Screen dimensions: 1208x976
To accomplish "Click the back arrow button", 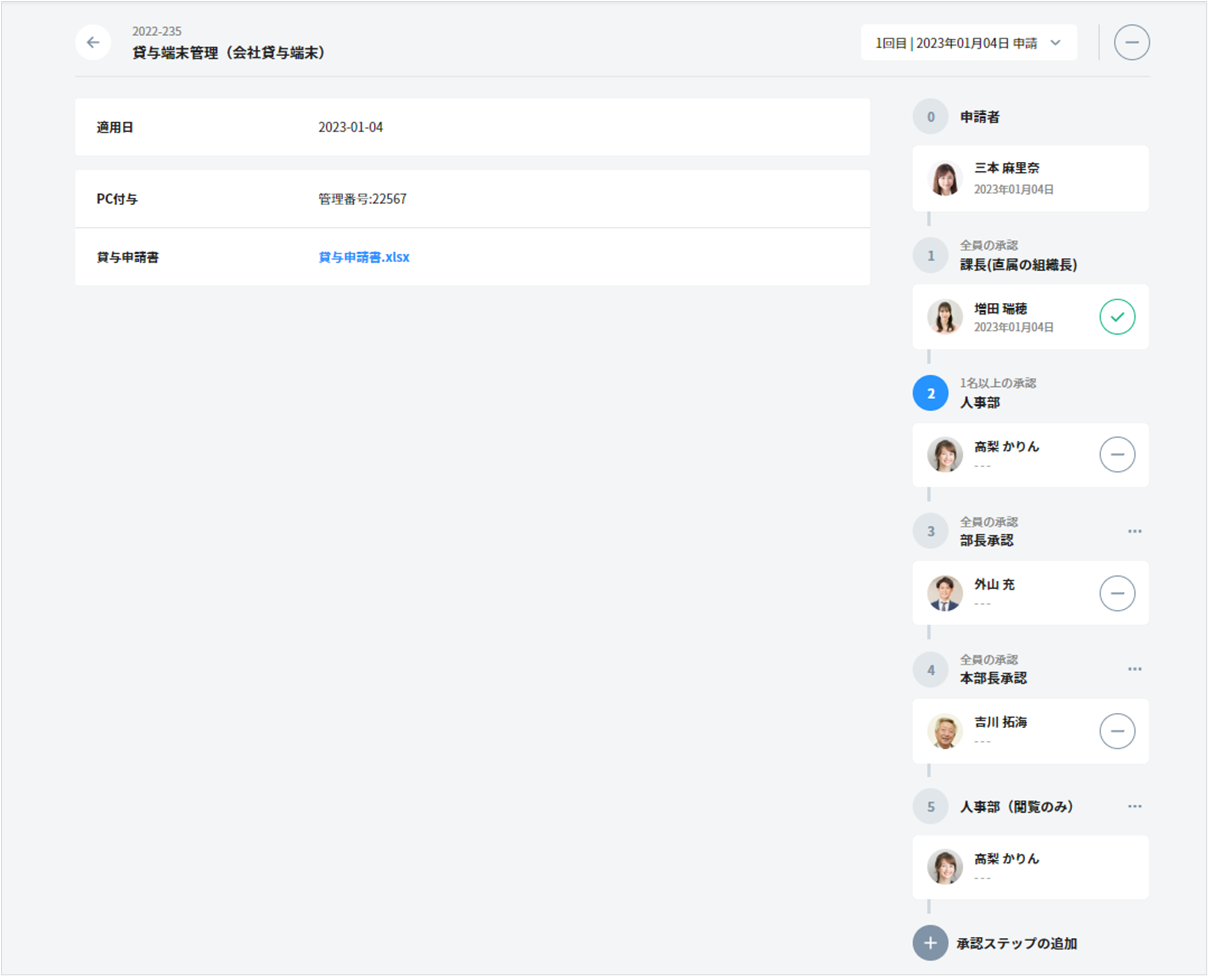I will point(93,43).
